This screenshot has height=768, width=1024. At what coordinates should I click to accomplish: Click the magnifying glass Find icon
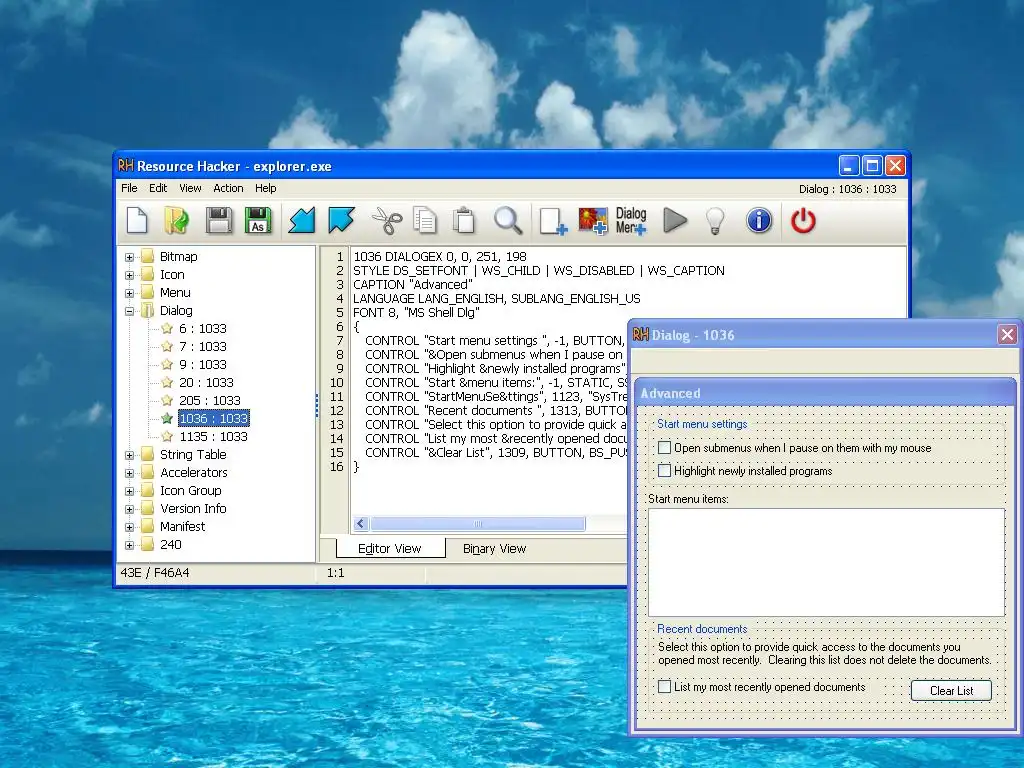coord(508,220)
